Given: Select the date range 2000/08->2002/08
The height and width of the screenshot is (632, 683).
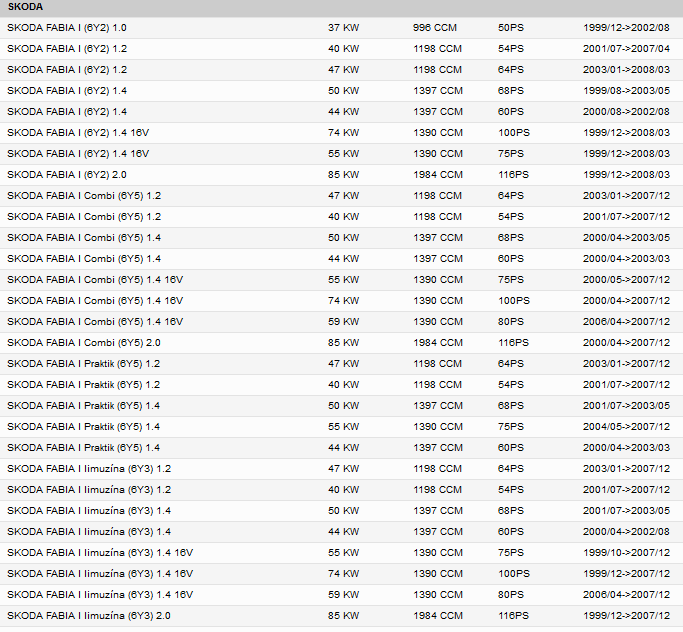Looking at the screenshot, I should (x=626, y=112).
